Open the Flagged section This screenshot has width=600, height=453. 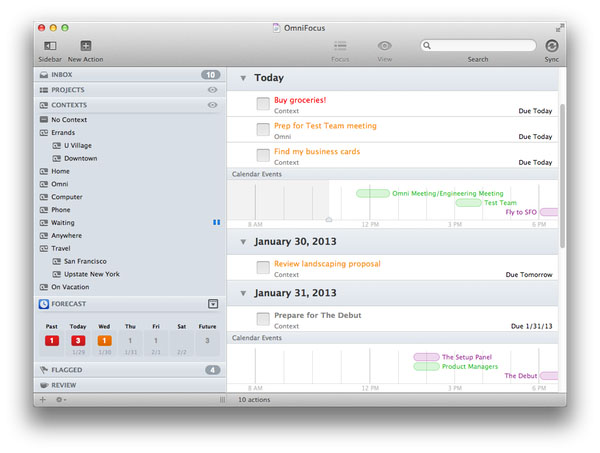tap(130, 370)
